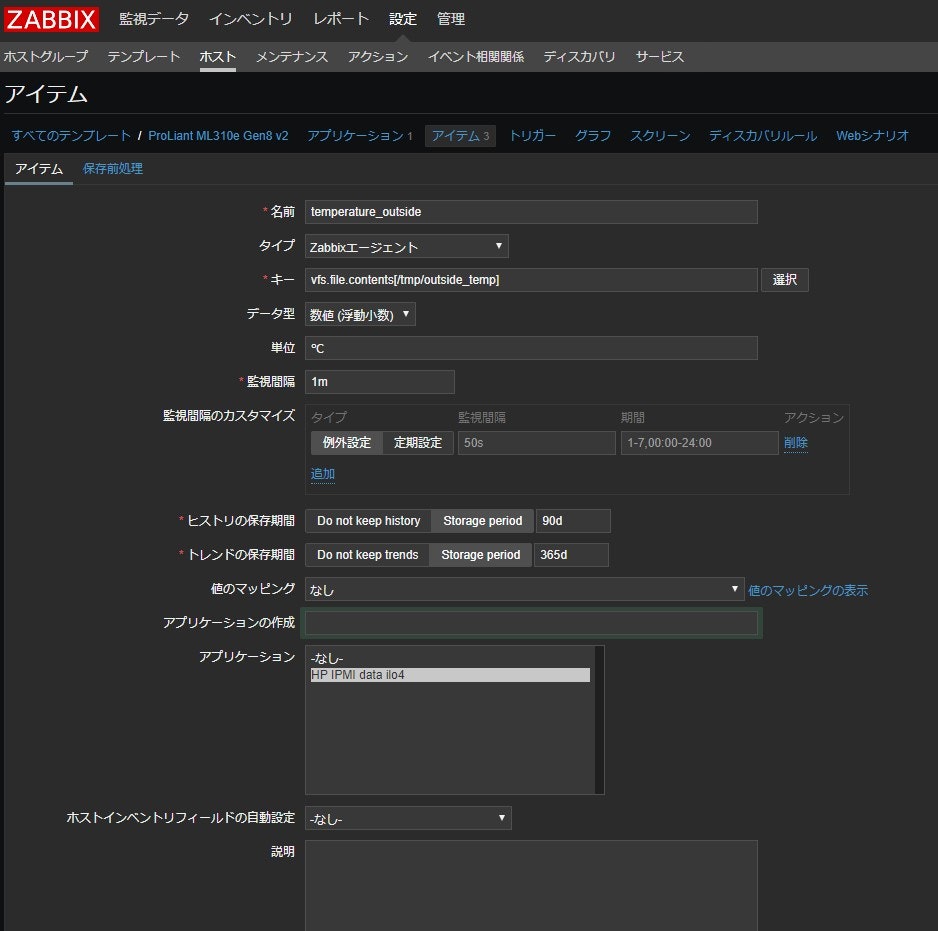Screen dimensions: 938x931
Task: Open トリガー link
Action: pos(532,136)
